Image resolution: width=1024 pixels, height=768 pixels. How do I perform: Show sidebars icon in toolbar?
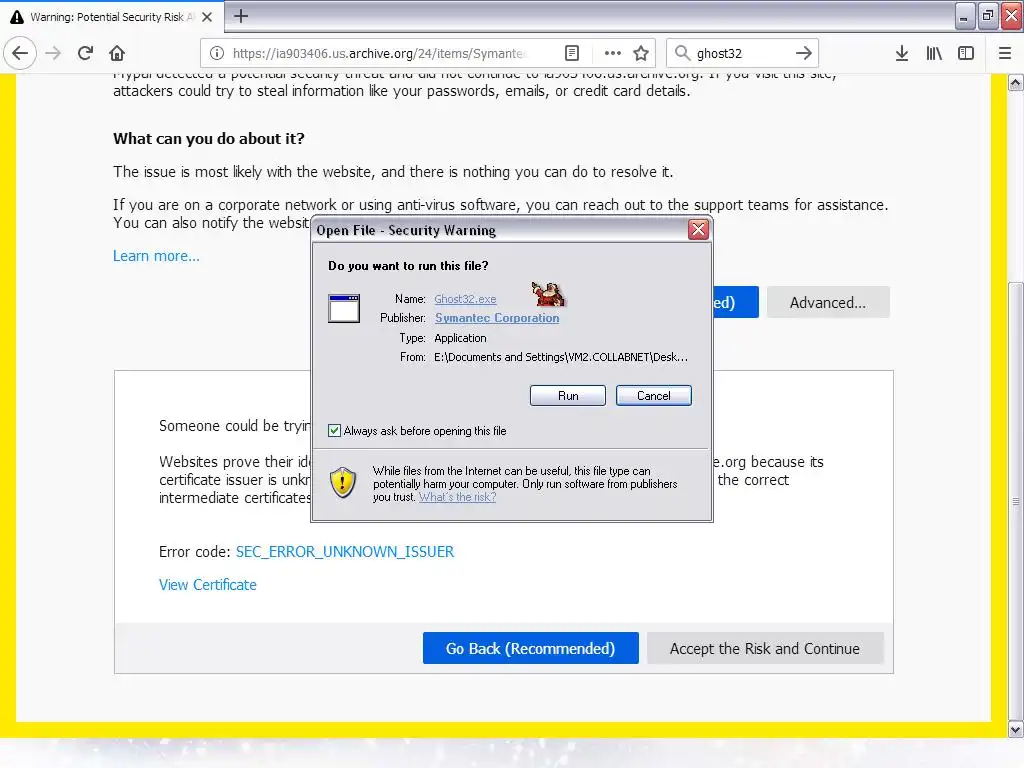click(966, 53)
